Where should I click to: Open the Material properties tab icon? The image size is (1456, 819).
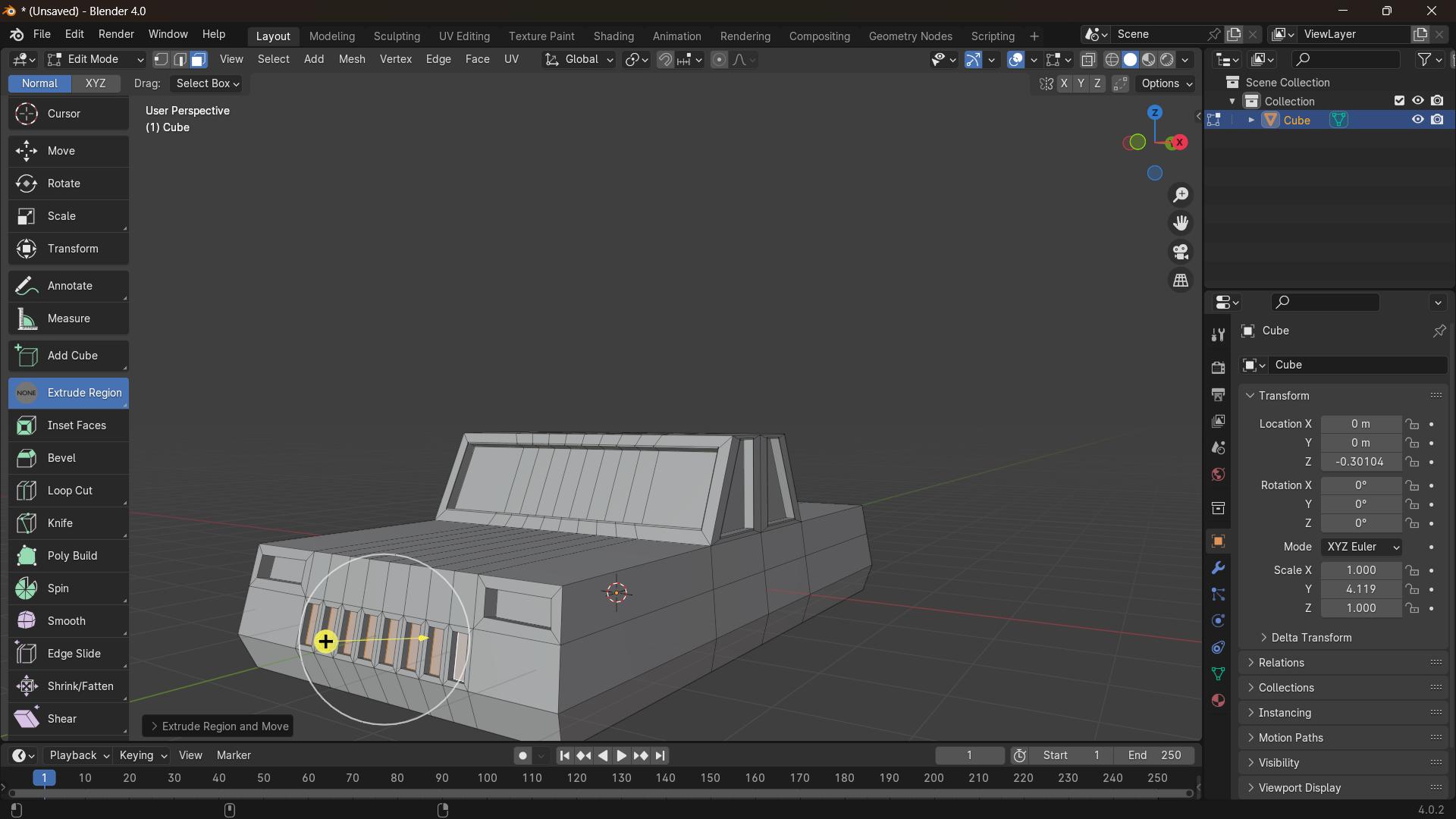tap(1218, 700)
